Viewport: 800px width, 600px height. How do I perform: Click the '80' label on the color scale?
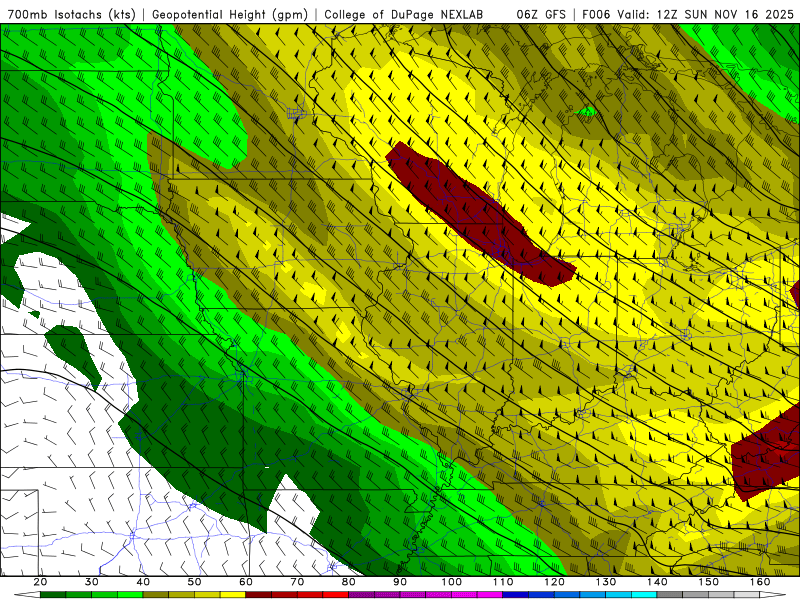click(x=348, y=582)
